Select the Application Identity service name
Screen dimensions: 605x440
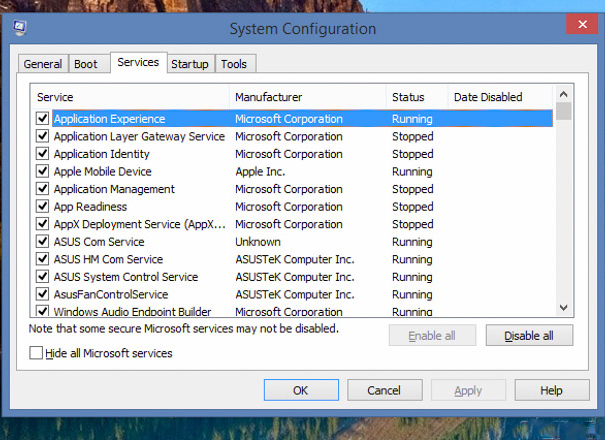click(x=101, y=154)
